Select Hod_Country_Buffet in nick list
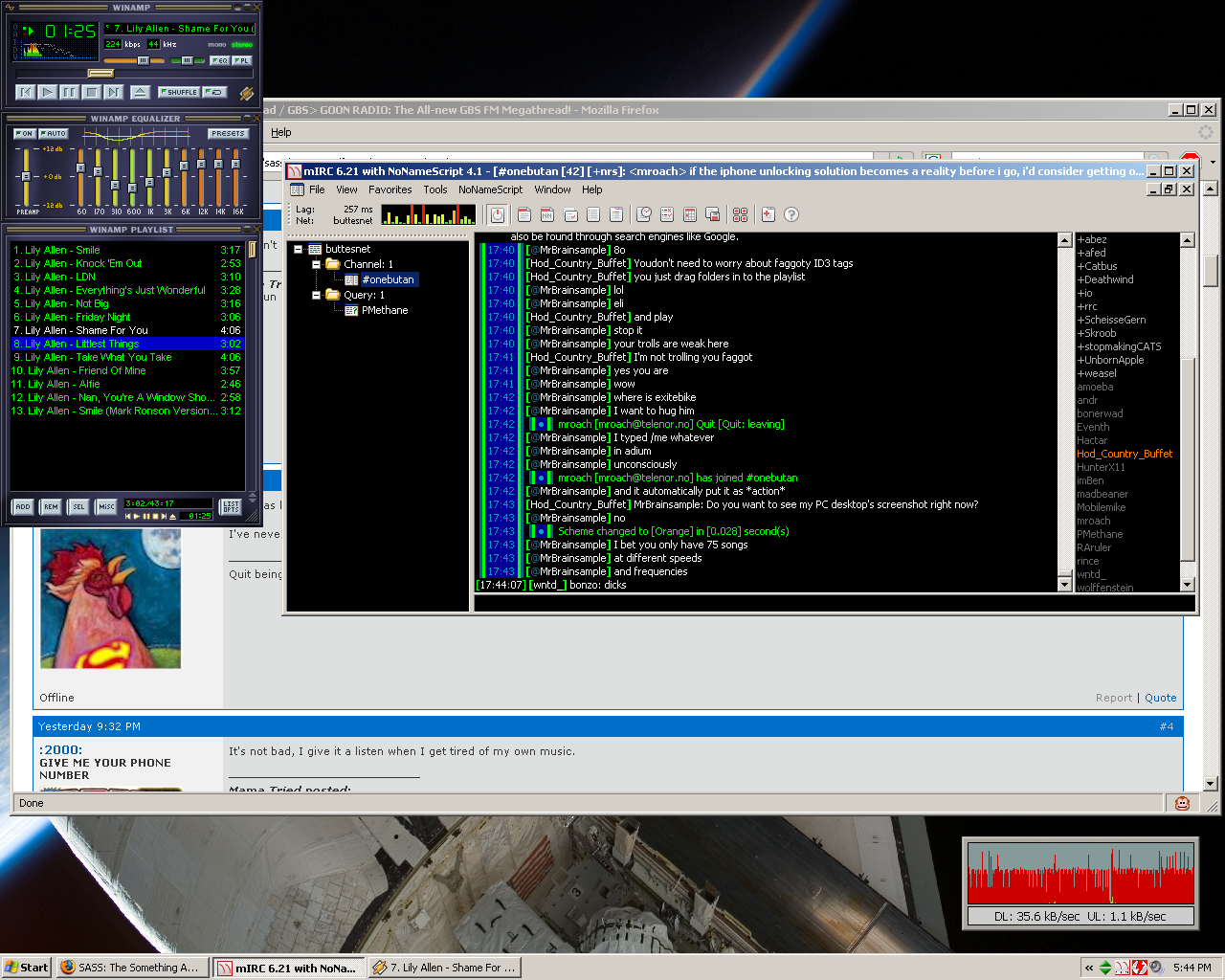This screenshot has height=980, width=1225. 1125,454
